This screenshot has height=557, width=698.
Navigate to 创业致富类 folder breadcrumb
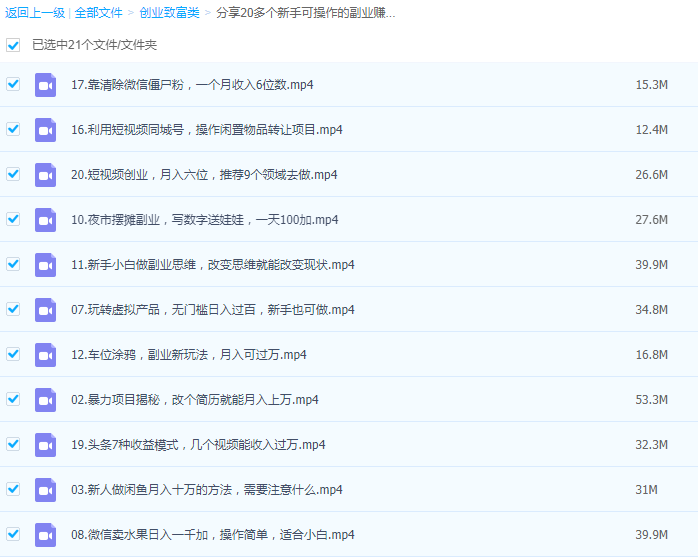pyautogui.click(x=169, y=13)
